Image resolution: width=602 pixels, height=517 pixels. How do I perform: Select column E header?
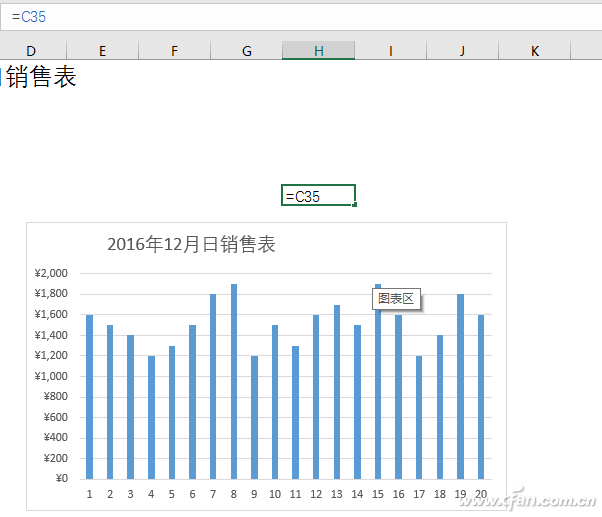pyautogui.click(x=102, y=51)
